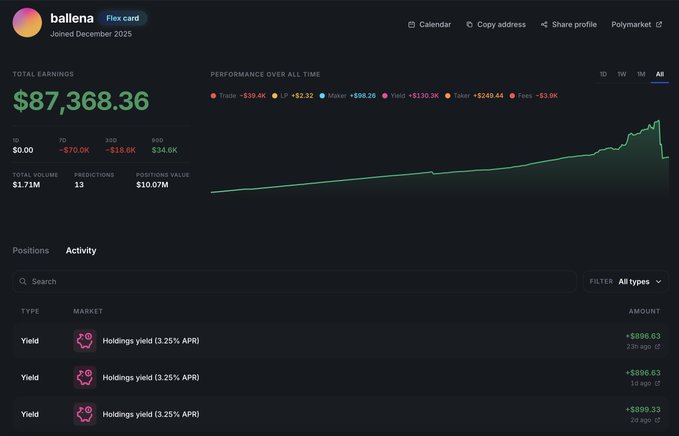Share this profile
This screenshot has width=679, height=436.
[569, 25]
